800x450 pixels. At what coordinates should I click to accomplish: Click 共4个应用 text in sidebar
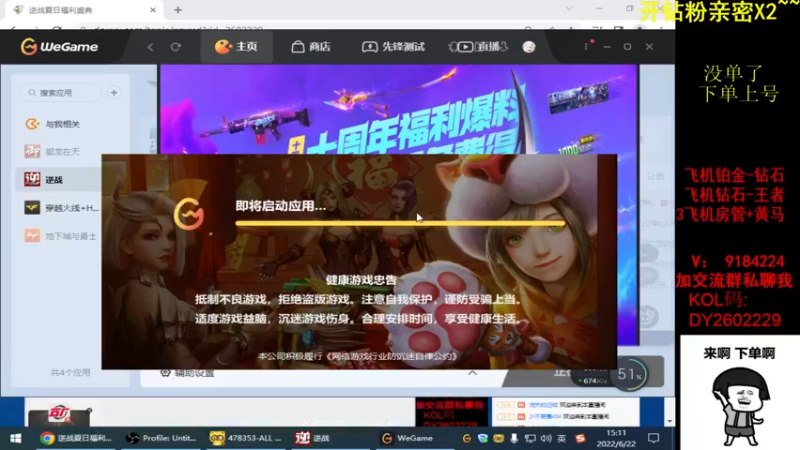pos(70,373)
